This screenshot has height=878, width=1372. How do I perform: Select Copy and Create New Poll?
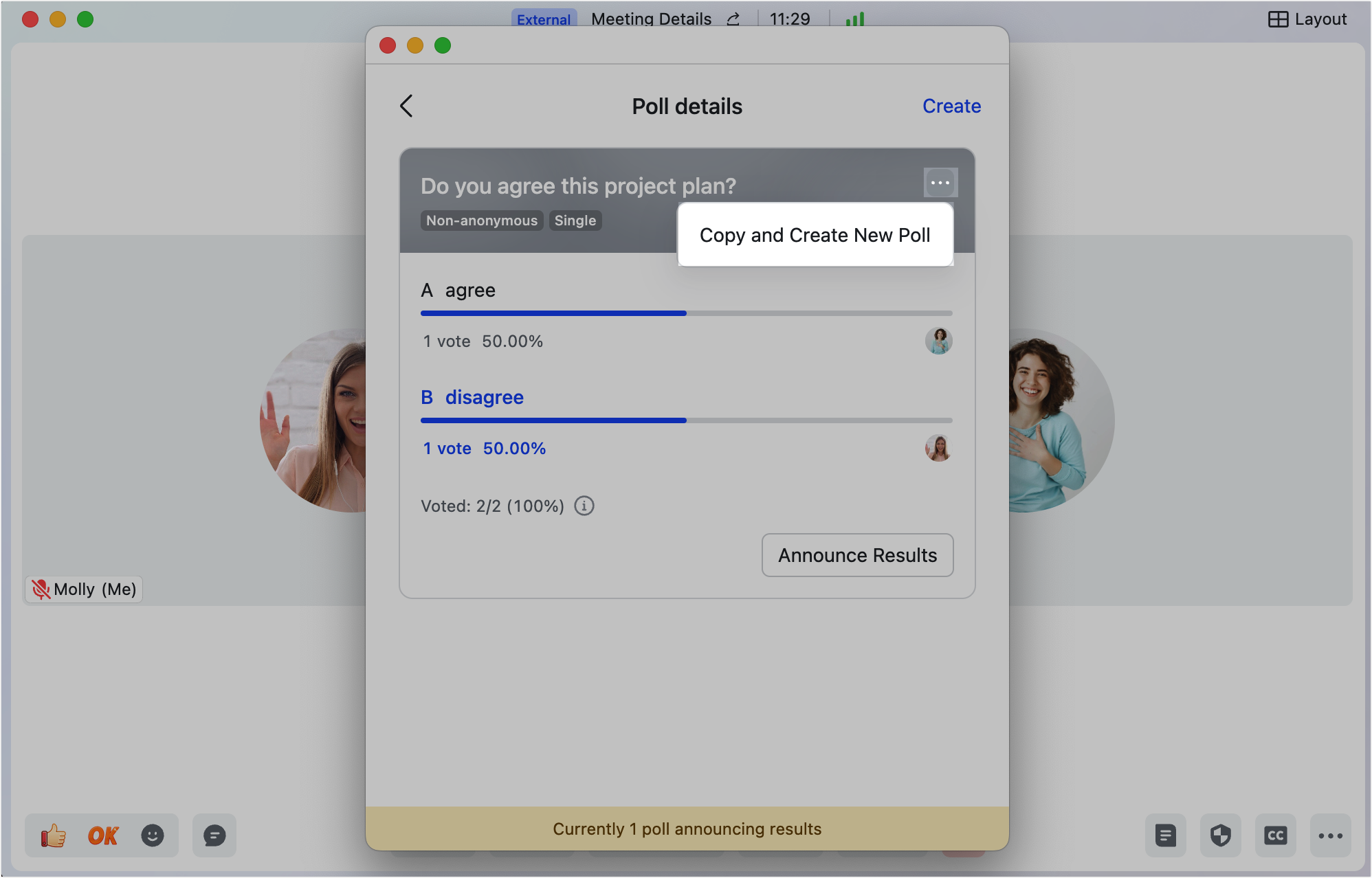[x=815, y=235]
